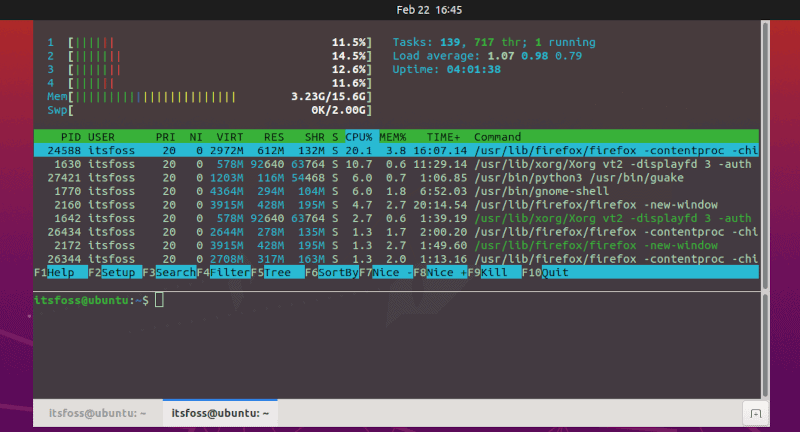Select the second itsfoss@ubuntu tab

(x=221, y=412)
